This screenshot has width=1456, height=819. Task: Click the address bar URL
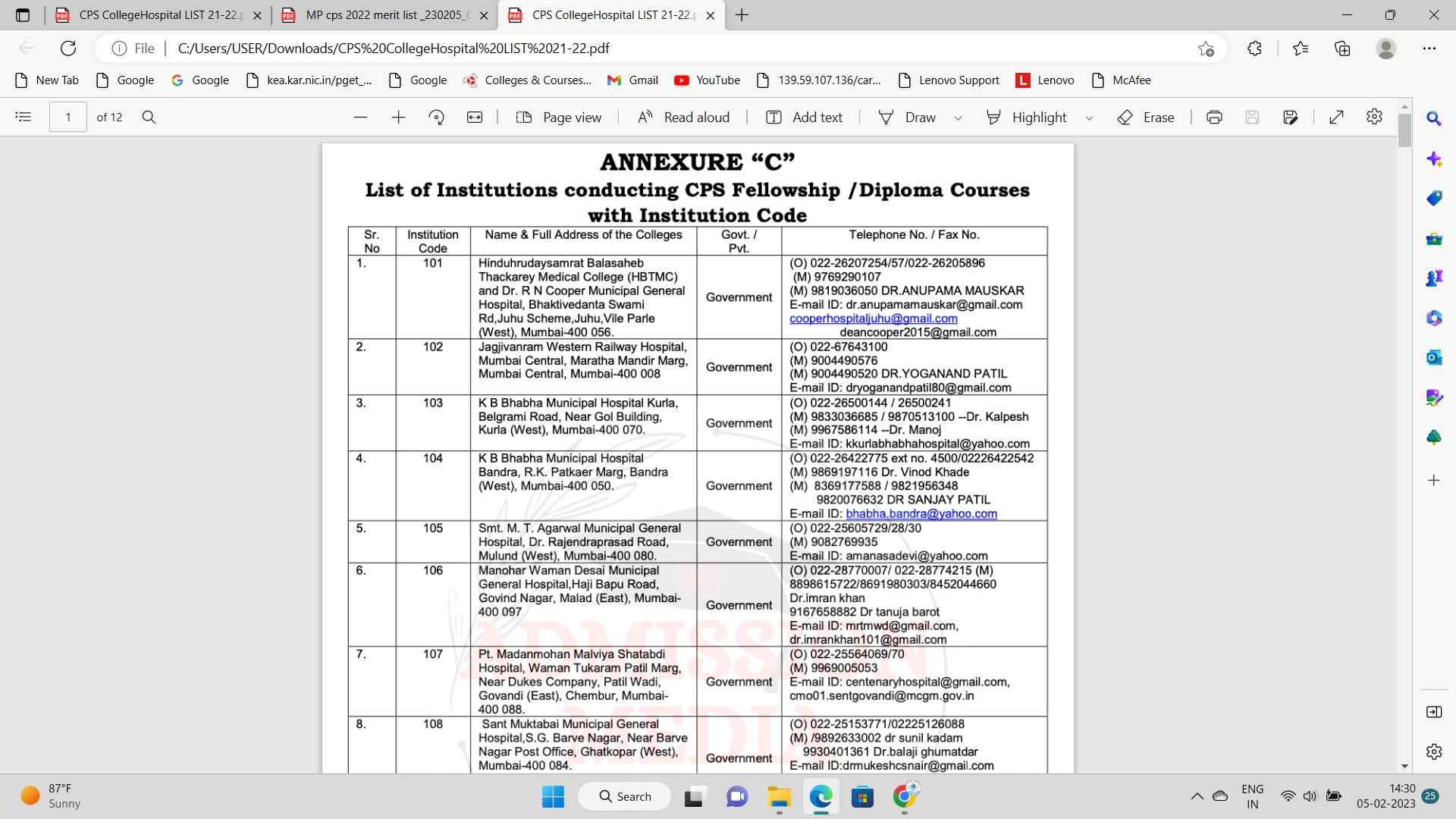(394, 49)
